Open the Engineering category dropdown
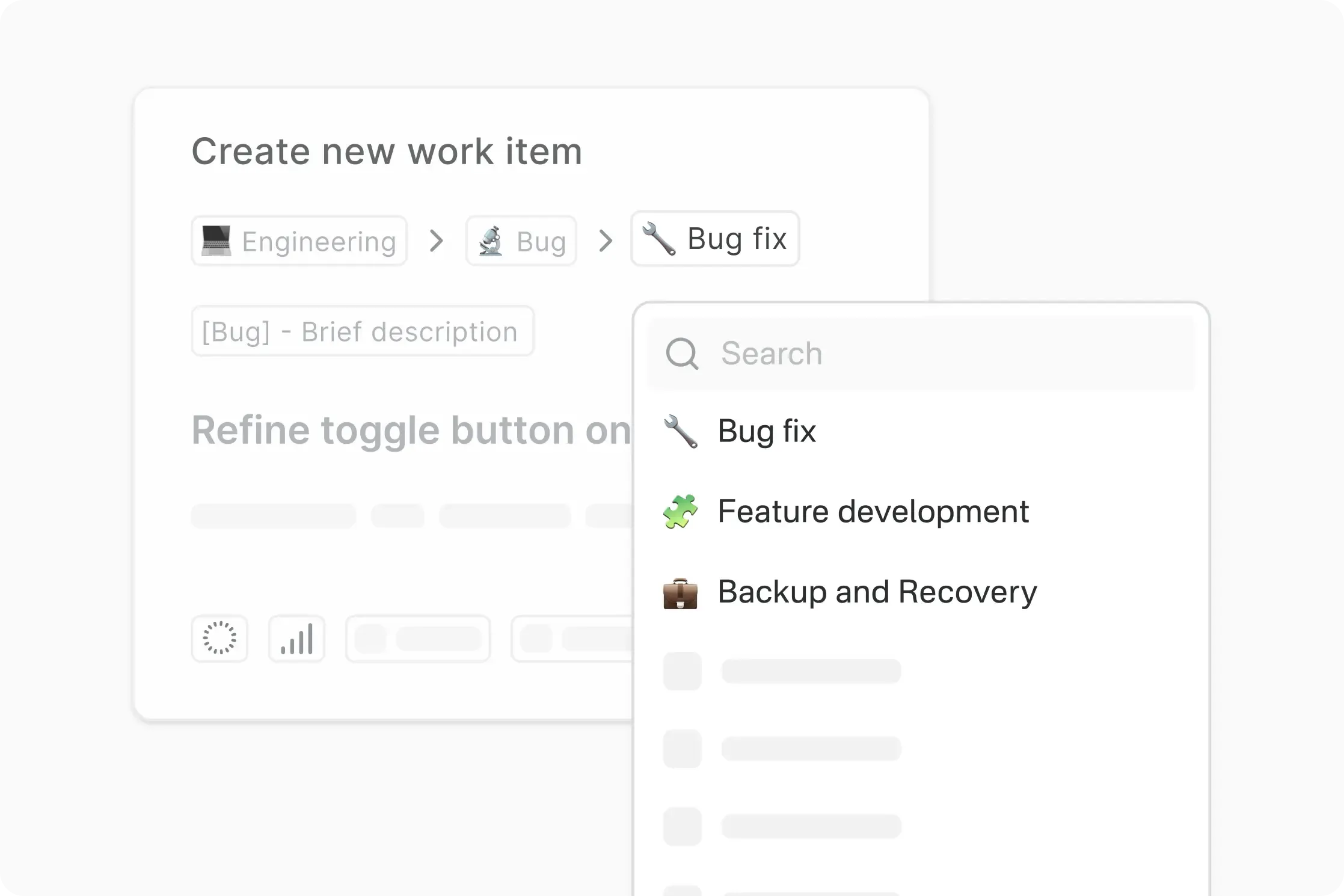Image resolution: width=1344 pixels, height=896 pixels. pos(298,241)
